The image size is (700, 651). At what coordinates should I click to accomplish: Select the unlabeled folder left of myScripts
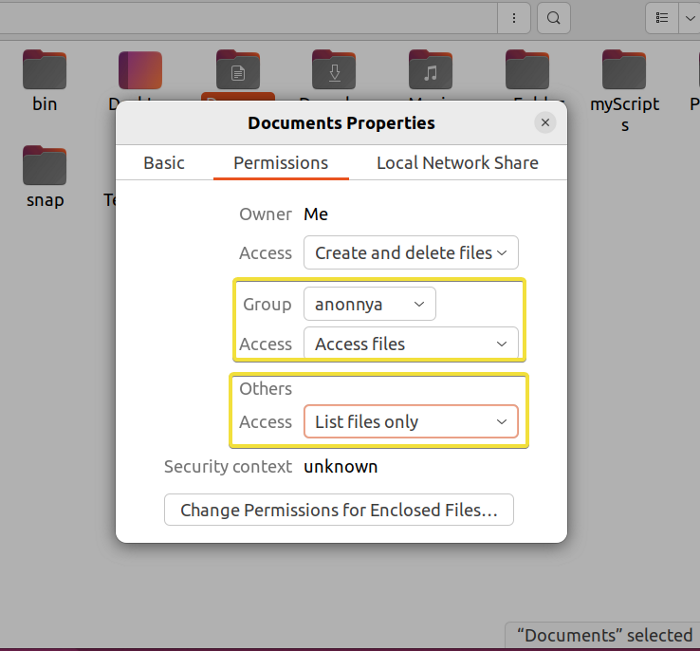[x=527, y=70]
